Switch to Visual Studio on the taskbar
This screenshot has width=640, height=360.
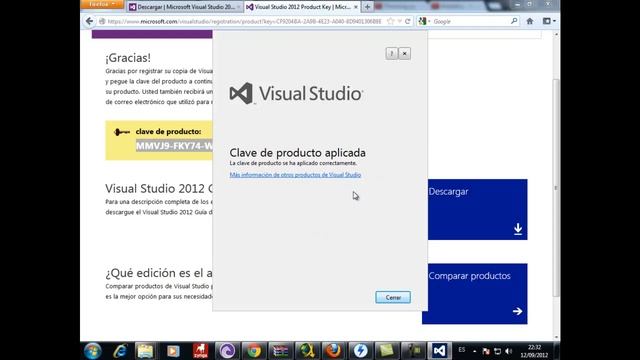440,351
